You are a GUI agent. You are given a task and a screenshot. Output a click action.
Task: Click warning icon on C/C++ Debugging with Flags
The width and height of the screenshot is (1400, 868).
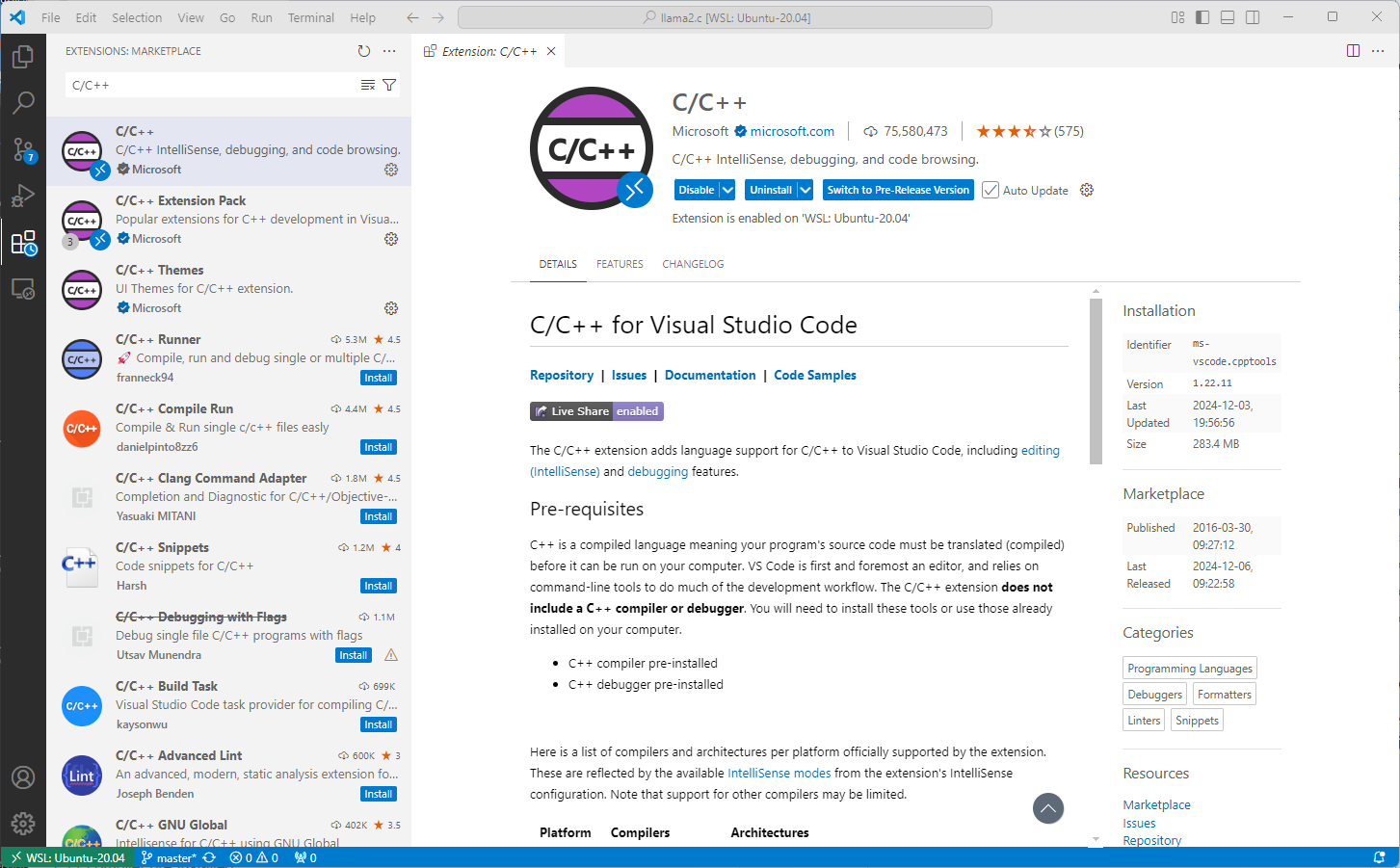391,655
